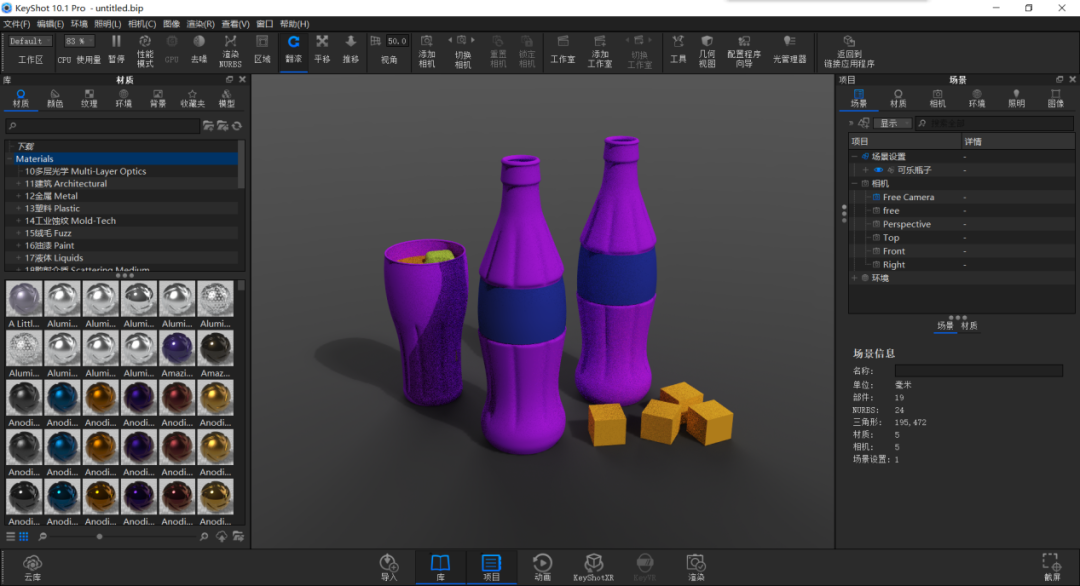This screenshot has height=586, width=1080.
Task: Click the thumbnail size slider in library
Action: pos(99,536)
